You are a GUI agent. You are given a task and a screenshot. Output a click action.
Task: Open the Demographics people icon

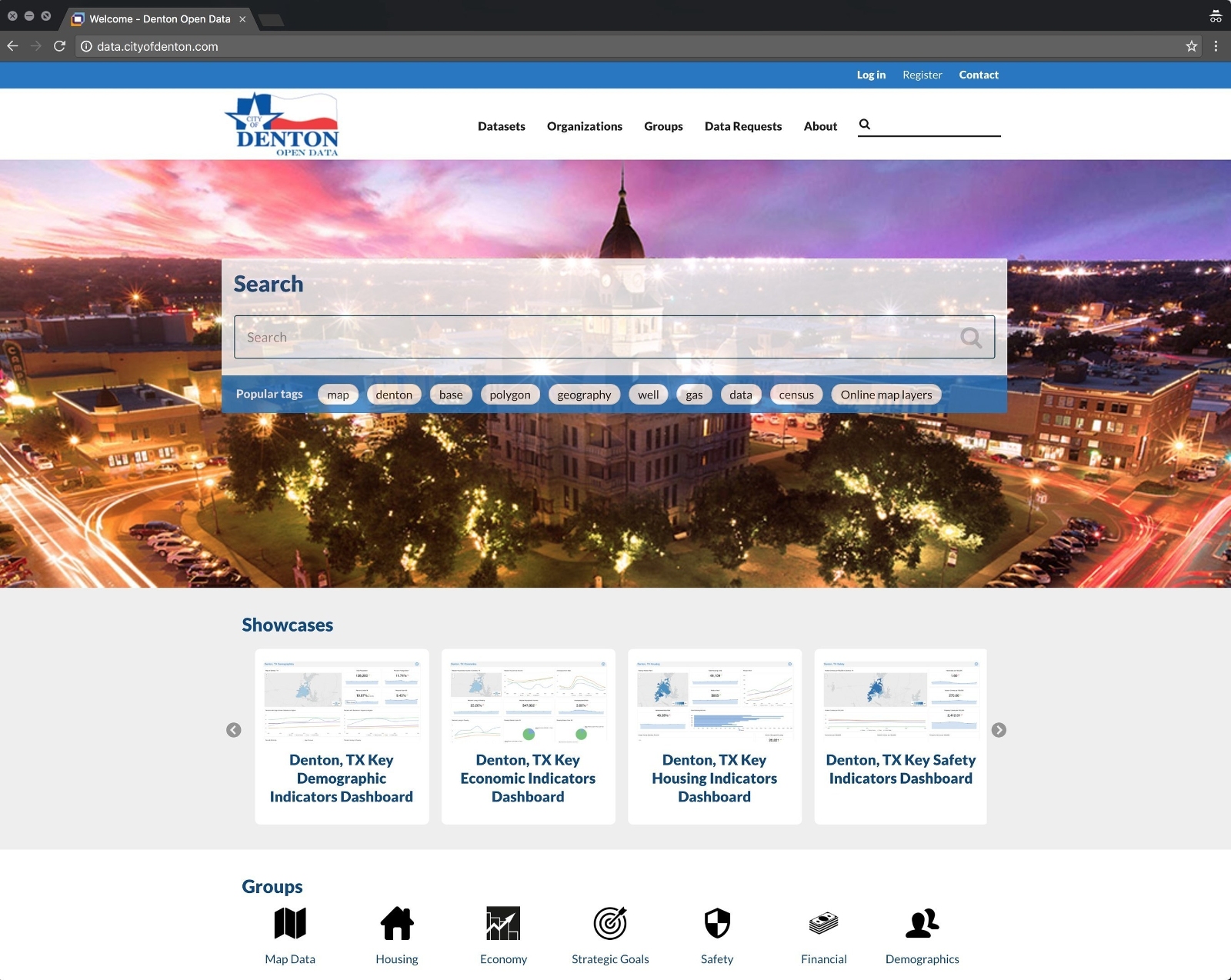[922, 923]
